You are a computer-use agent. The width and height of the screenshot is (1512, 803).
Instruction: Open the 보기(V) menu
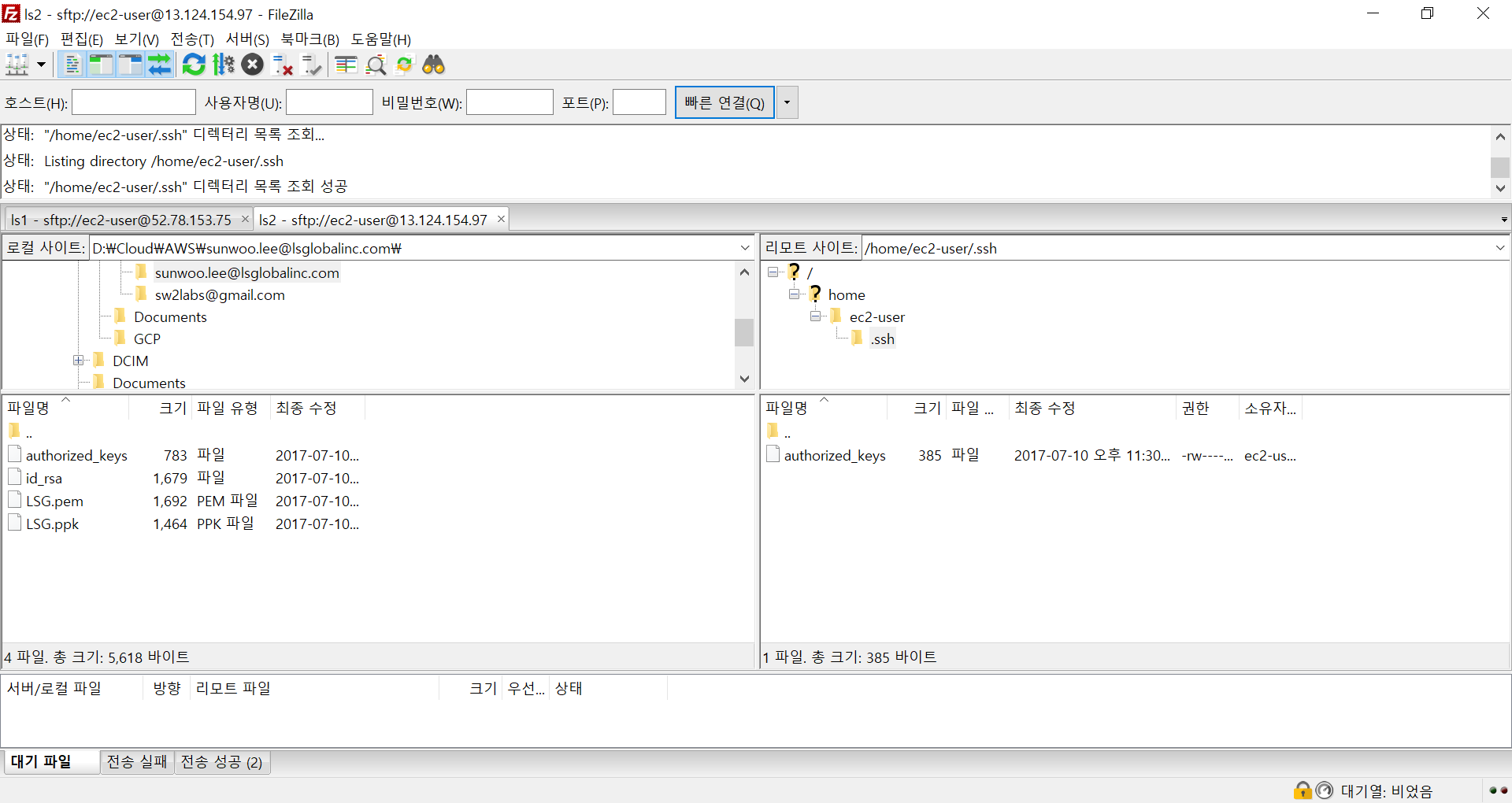coord(137,39)
